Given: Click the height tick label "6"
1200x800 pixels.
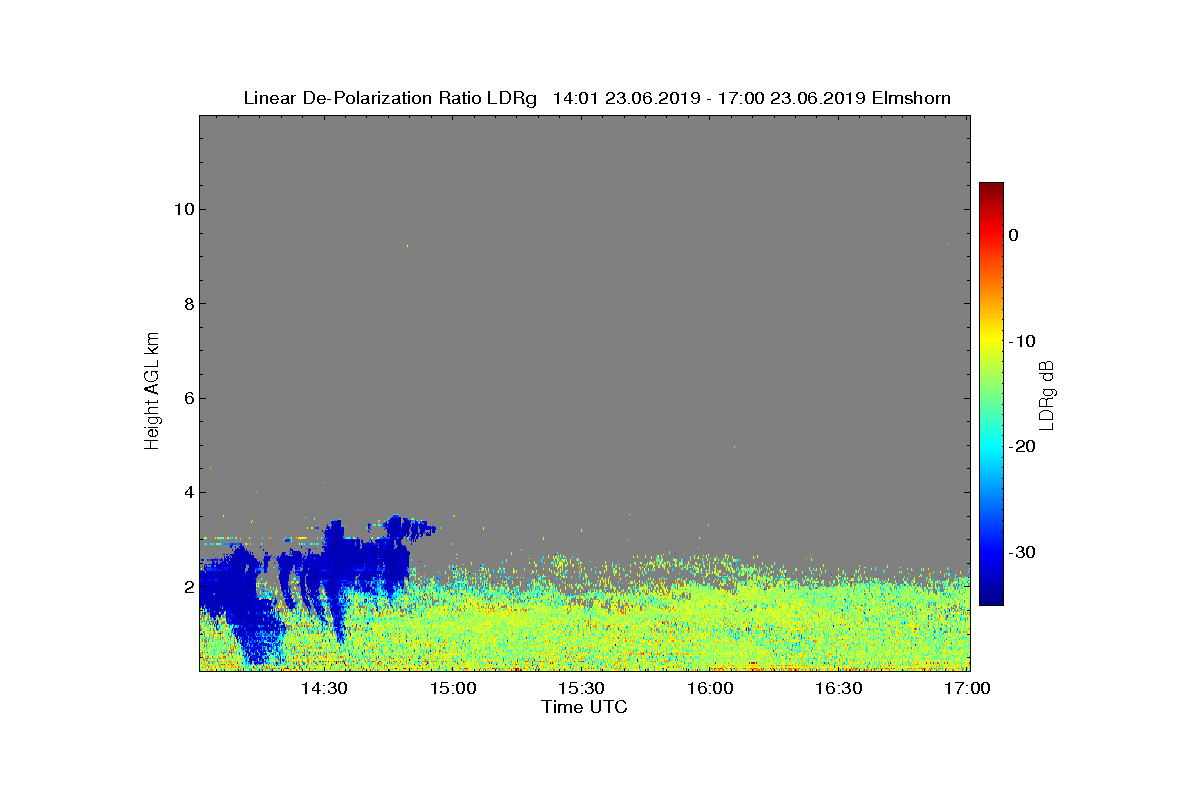Looking at the screenshot, I should coord(187,398).
